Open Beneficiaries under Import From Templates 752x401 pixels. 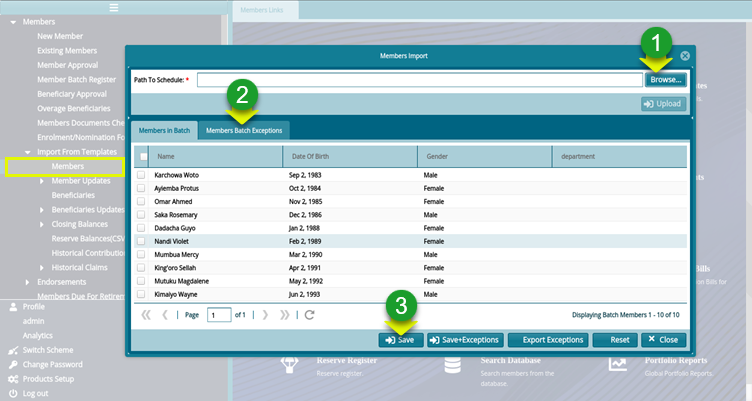(73, 195)
